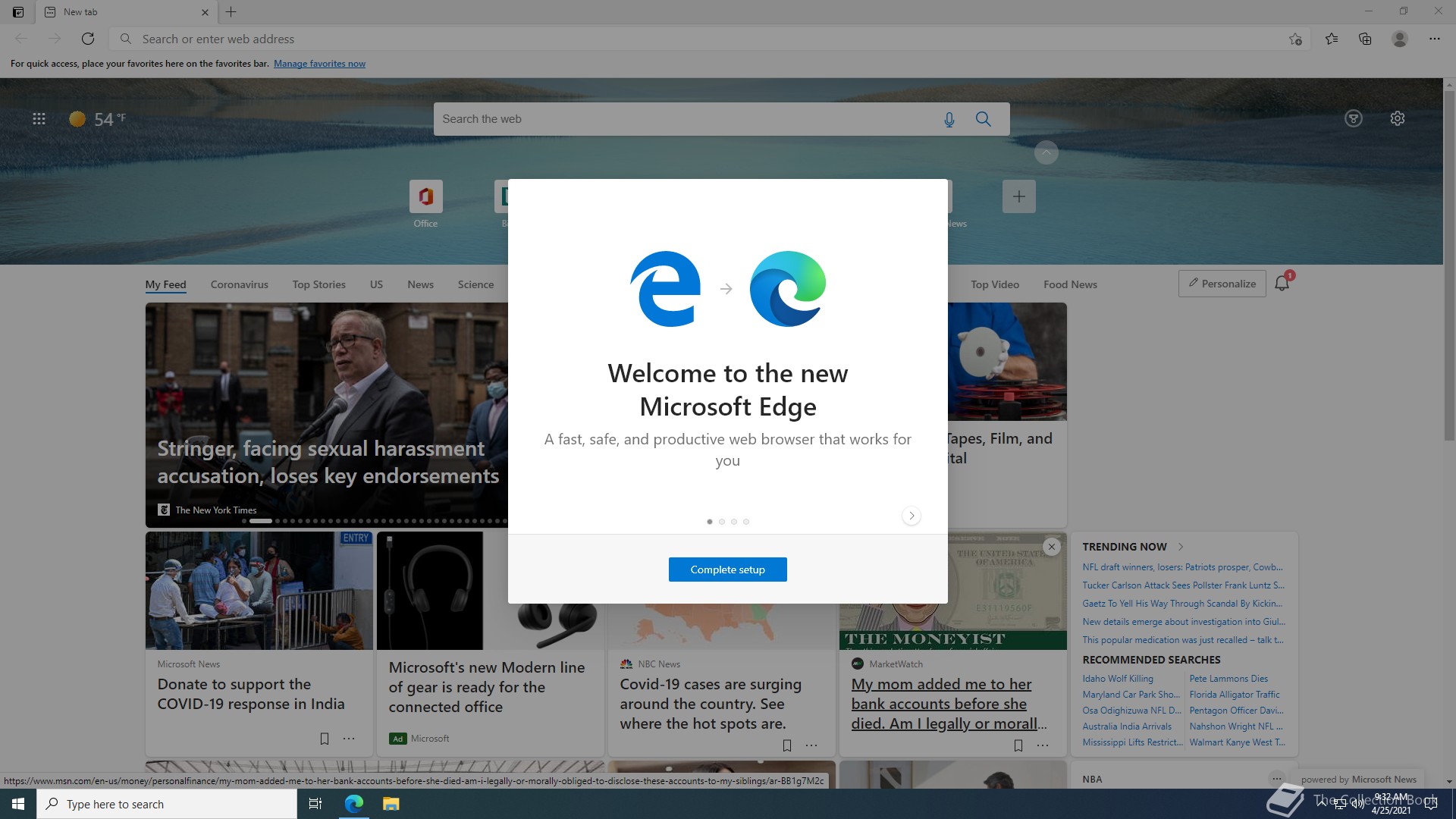Open My mom added me article
The height and width of the screenshot is (819, 1456).
click(949, 704)
